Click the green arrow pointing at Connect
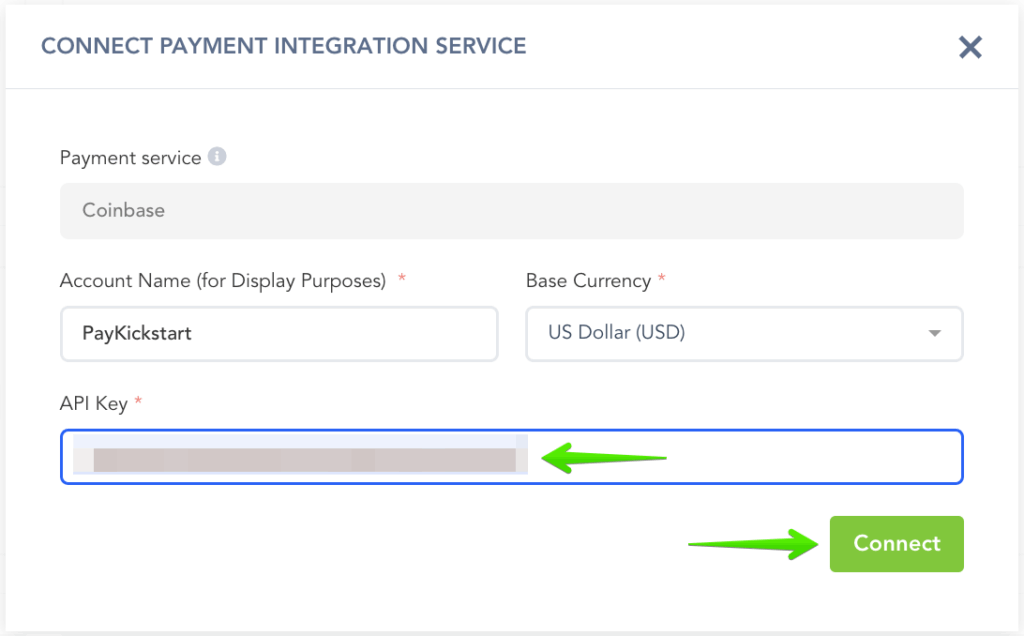 (x=751, y=544)
